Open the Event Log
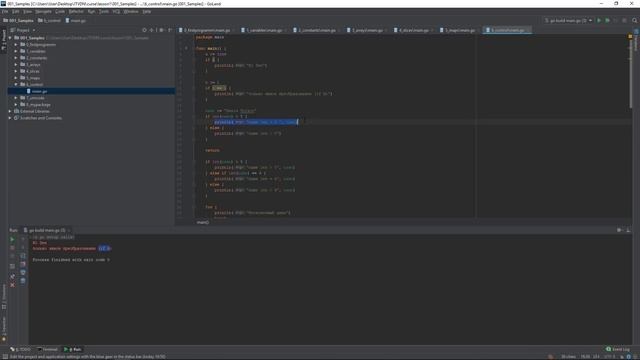 coord(618,349)
